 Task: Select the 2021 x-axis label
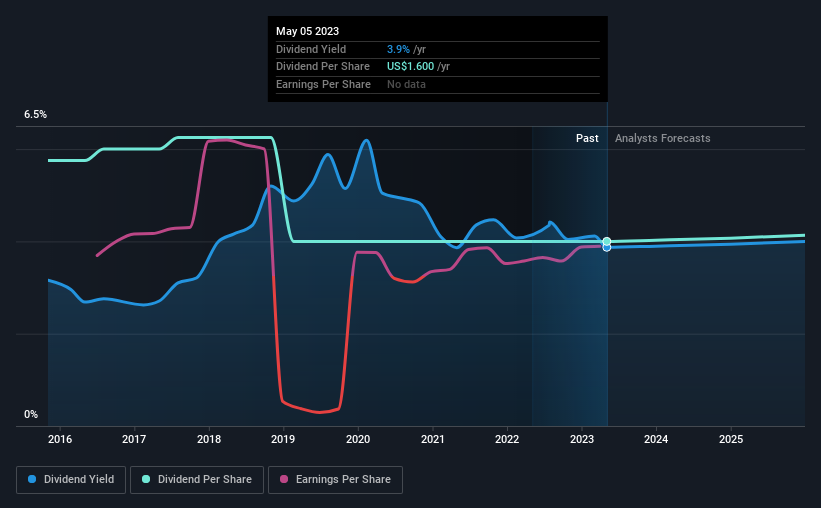point(432,439)
